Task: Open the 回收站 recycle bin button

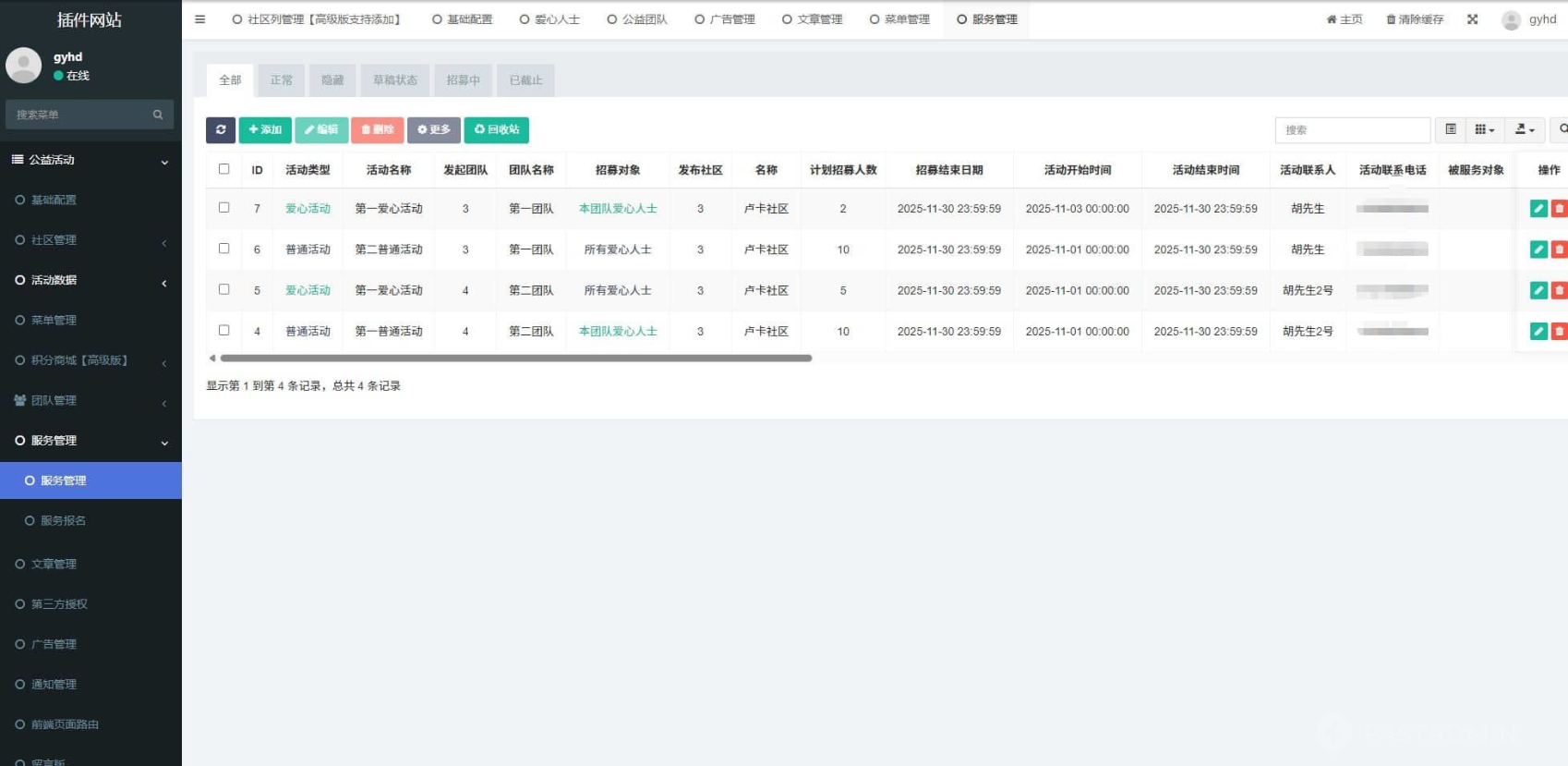Action: coord(497,129)
